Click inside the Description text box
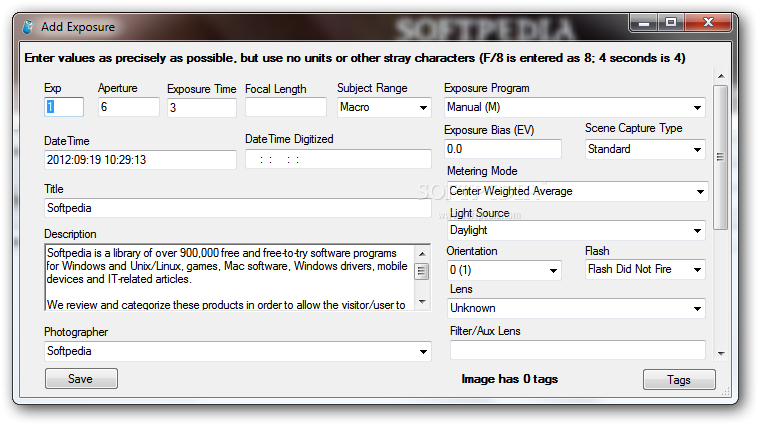The width and height of the screenshot is (759, 425). click(229, 277)
